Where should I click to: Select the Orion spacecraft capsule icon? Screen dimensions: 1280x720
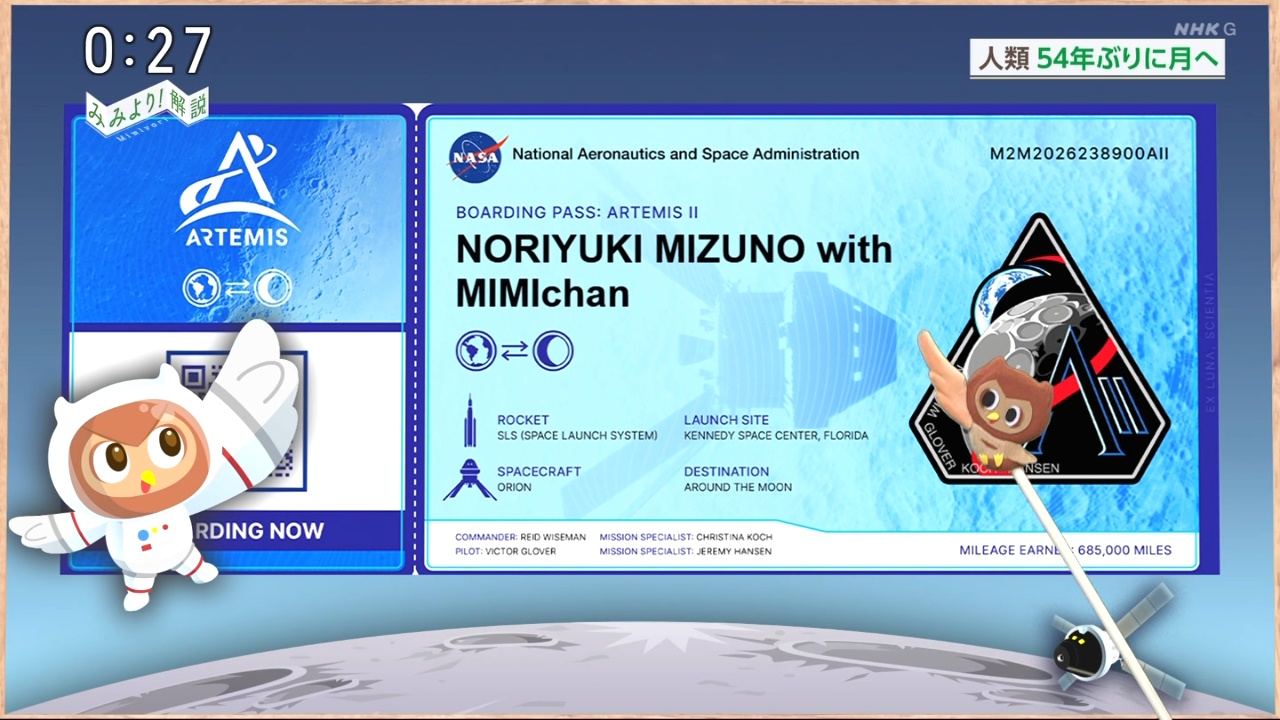[x=470, y=479]
